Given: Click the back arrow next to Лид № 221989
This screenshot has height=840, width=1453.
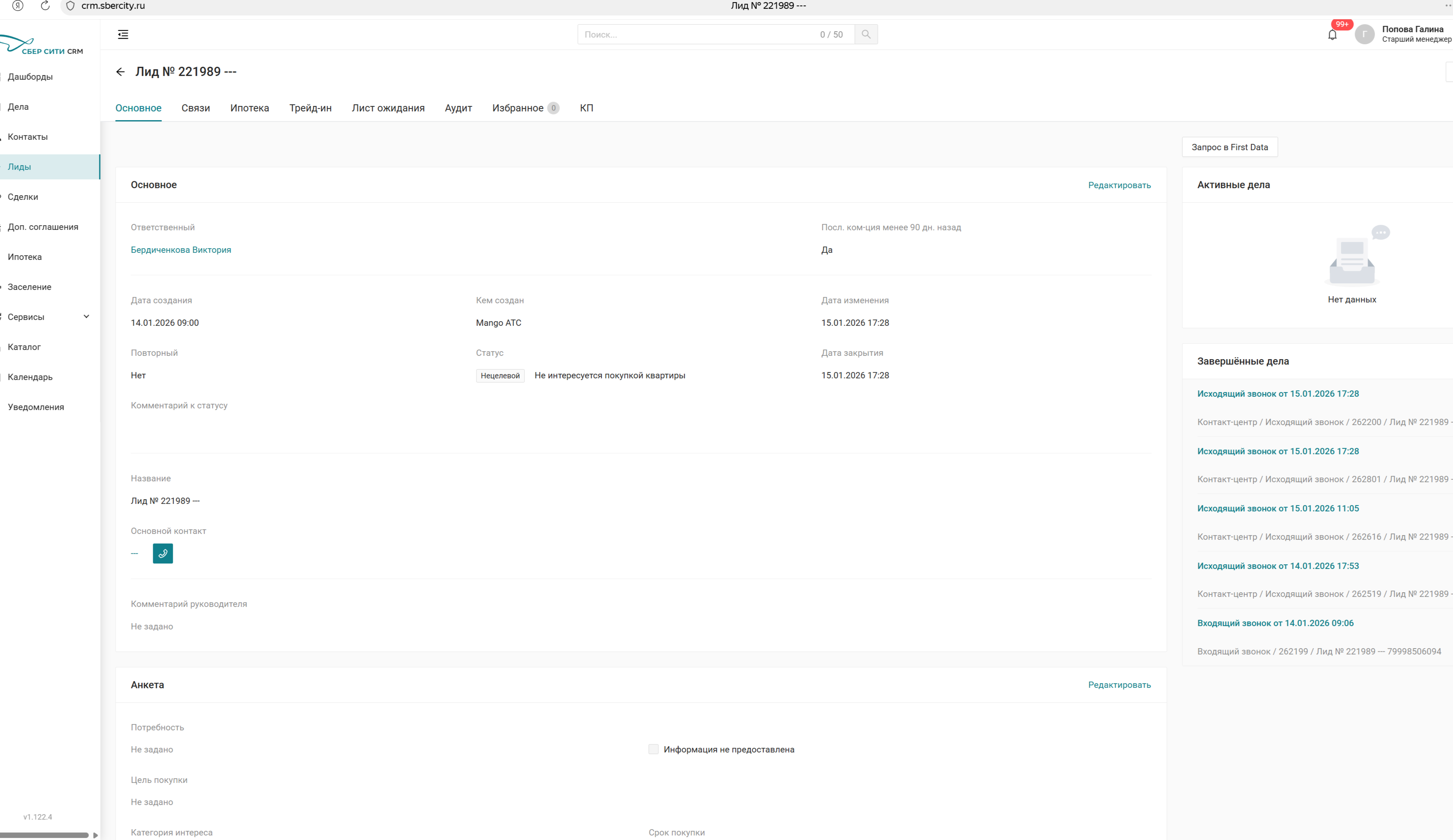Looking at the screenshot, I should pyautogui.click(x=120, y=71).
